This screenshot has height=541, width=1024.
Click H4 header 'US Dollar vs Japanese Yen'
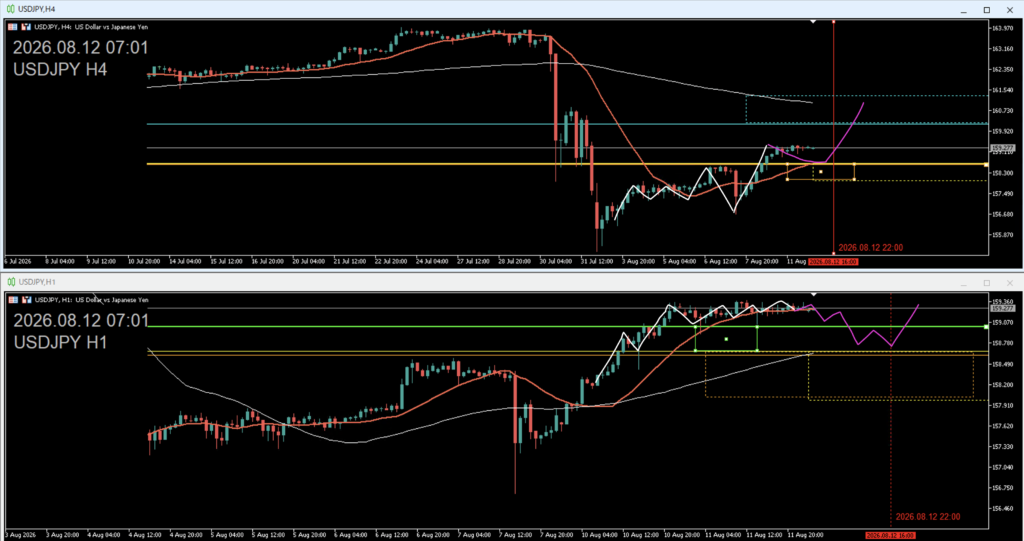pos(112,27)
